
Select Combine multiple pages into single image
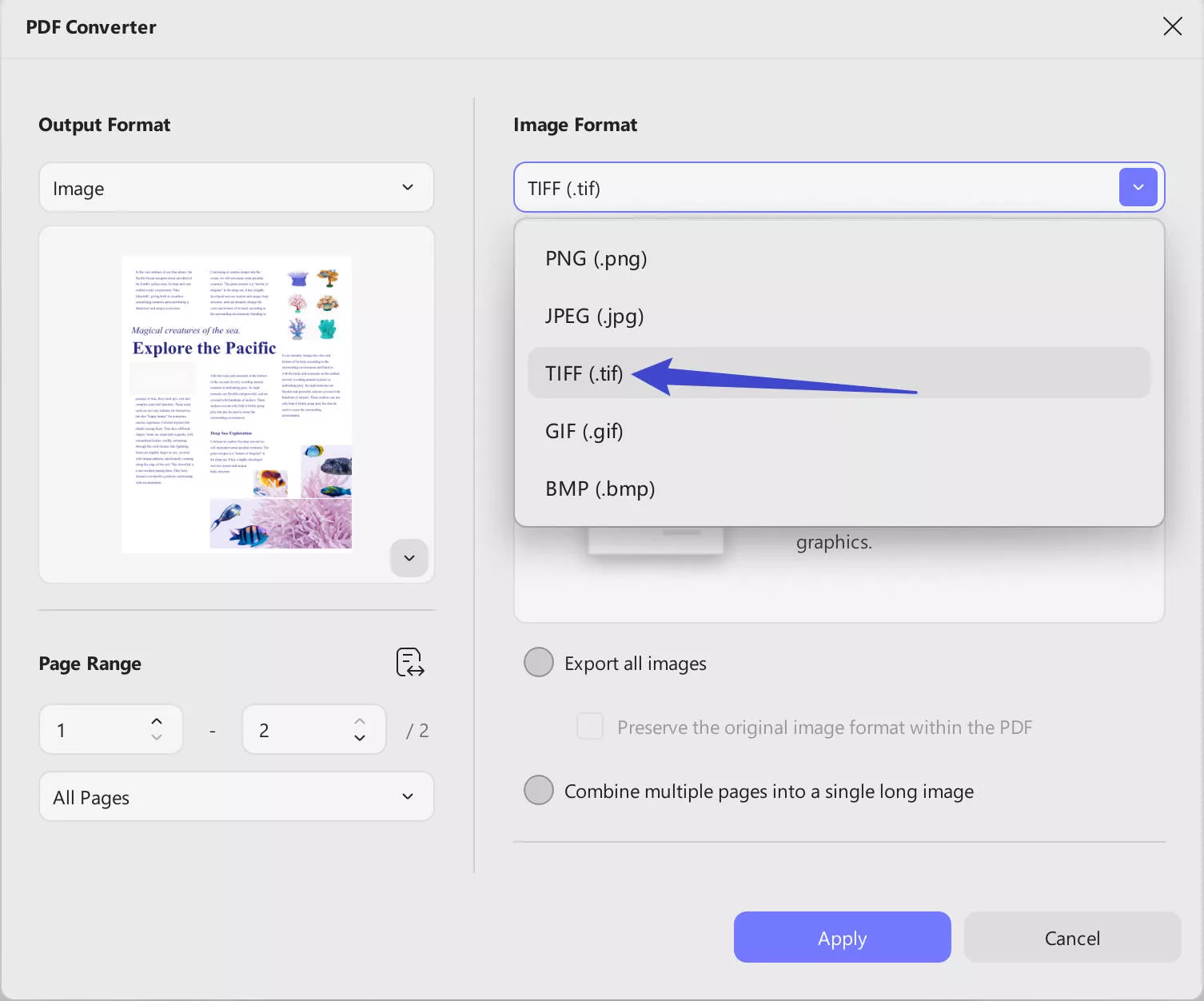(539, 790)
